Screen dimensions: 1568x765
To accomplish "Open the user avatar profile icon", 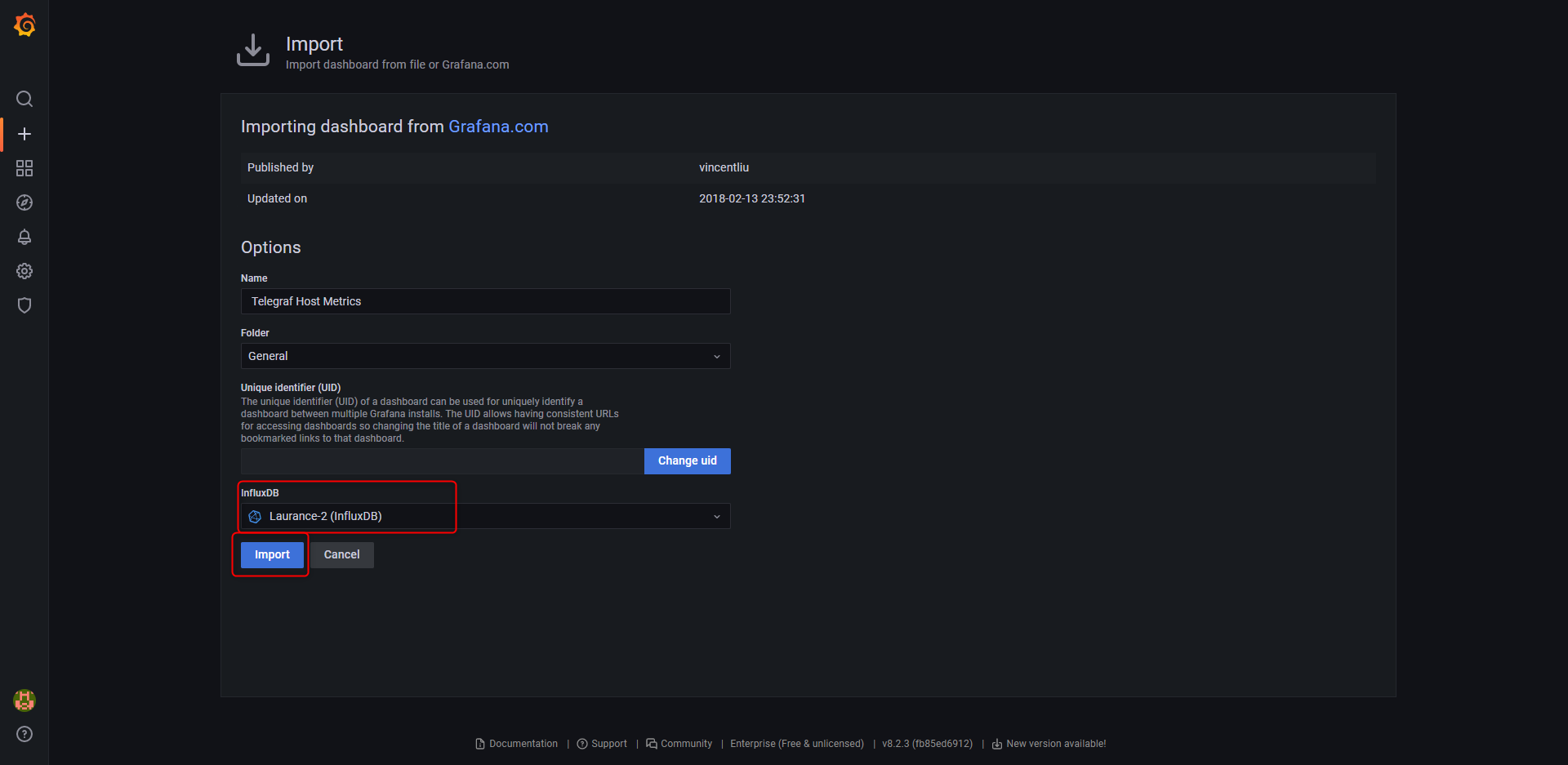I will coord(24,700).
